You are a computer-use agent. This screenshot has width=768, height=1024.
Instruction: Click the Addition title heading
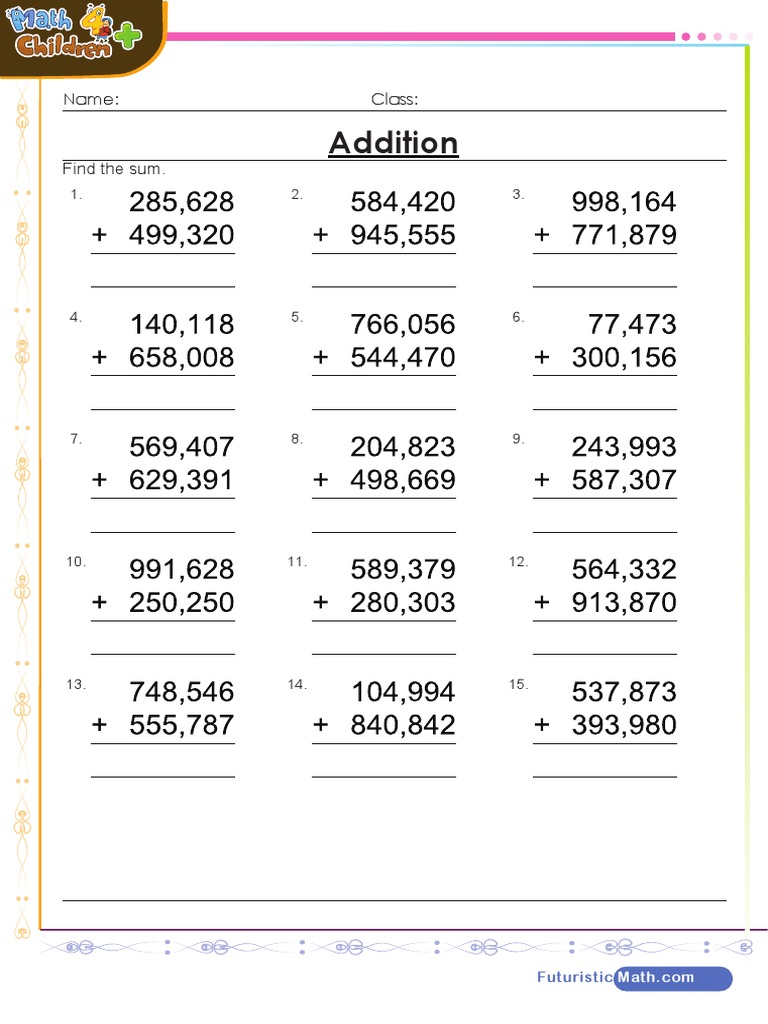(x=394, y=143)
